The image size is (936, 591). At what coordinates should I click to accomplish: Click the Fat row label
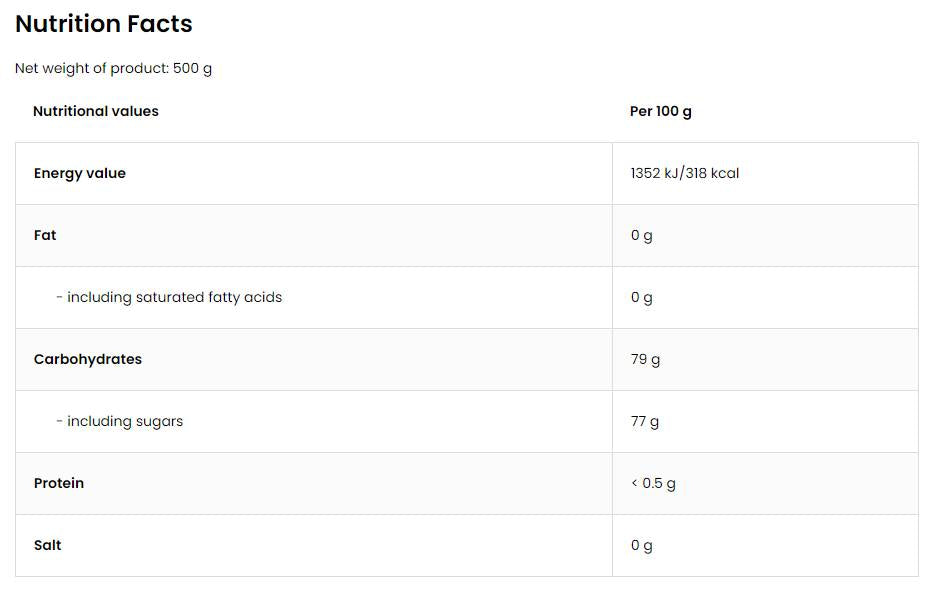tap(45, 235)
